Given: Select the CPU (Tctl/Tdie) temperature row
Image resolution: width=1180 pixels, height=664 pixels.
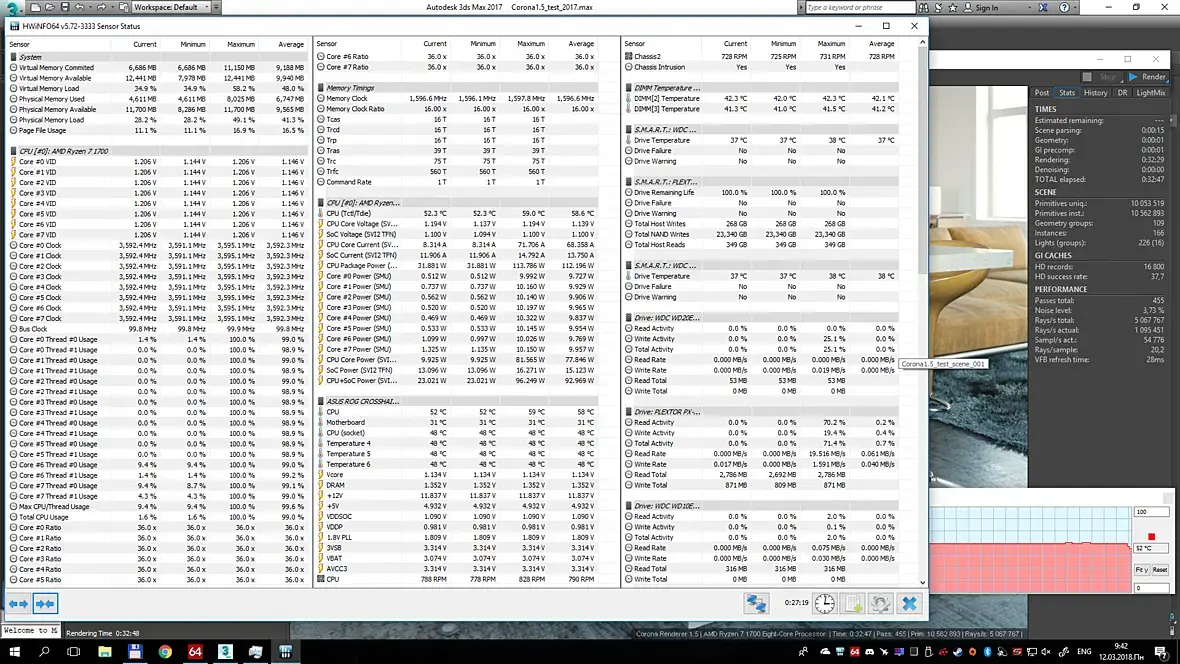Looking at the screenshot, I should coord(458,214).
